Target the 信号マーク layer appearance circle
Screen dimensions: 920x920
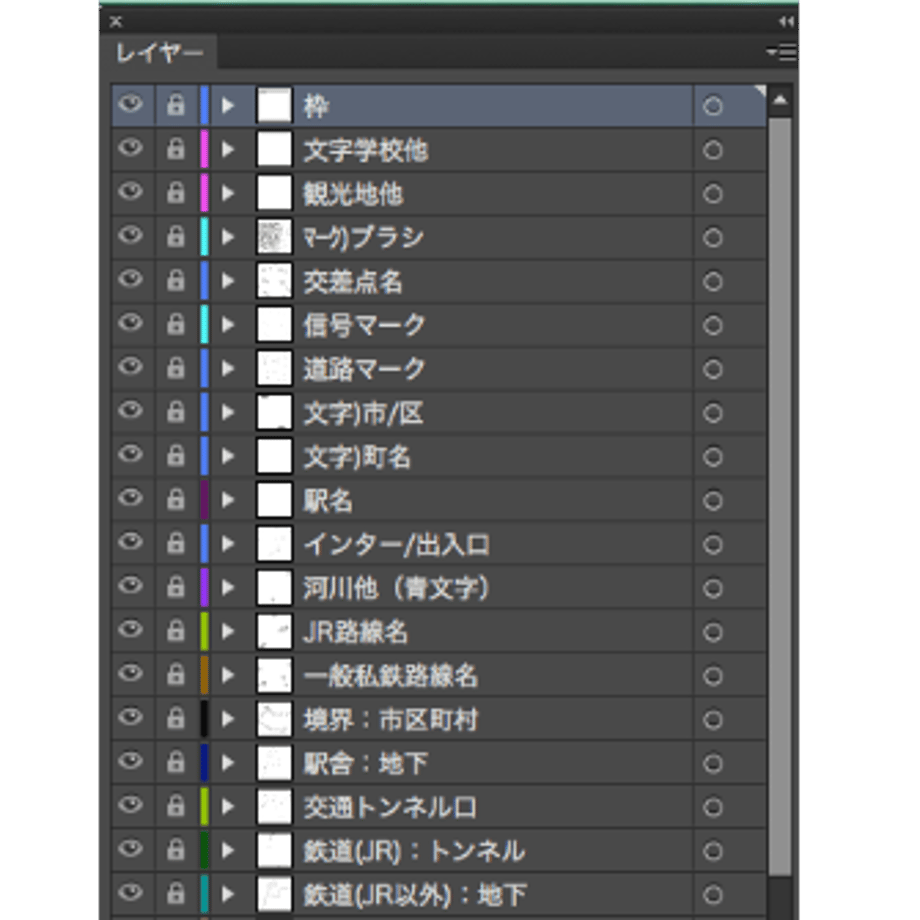(x=712, y=325)
